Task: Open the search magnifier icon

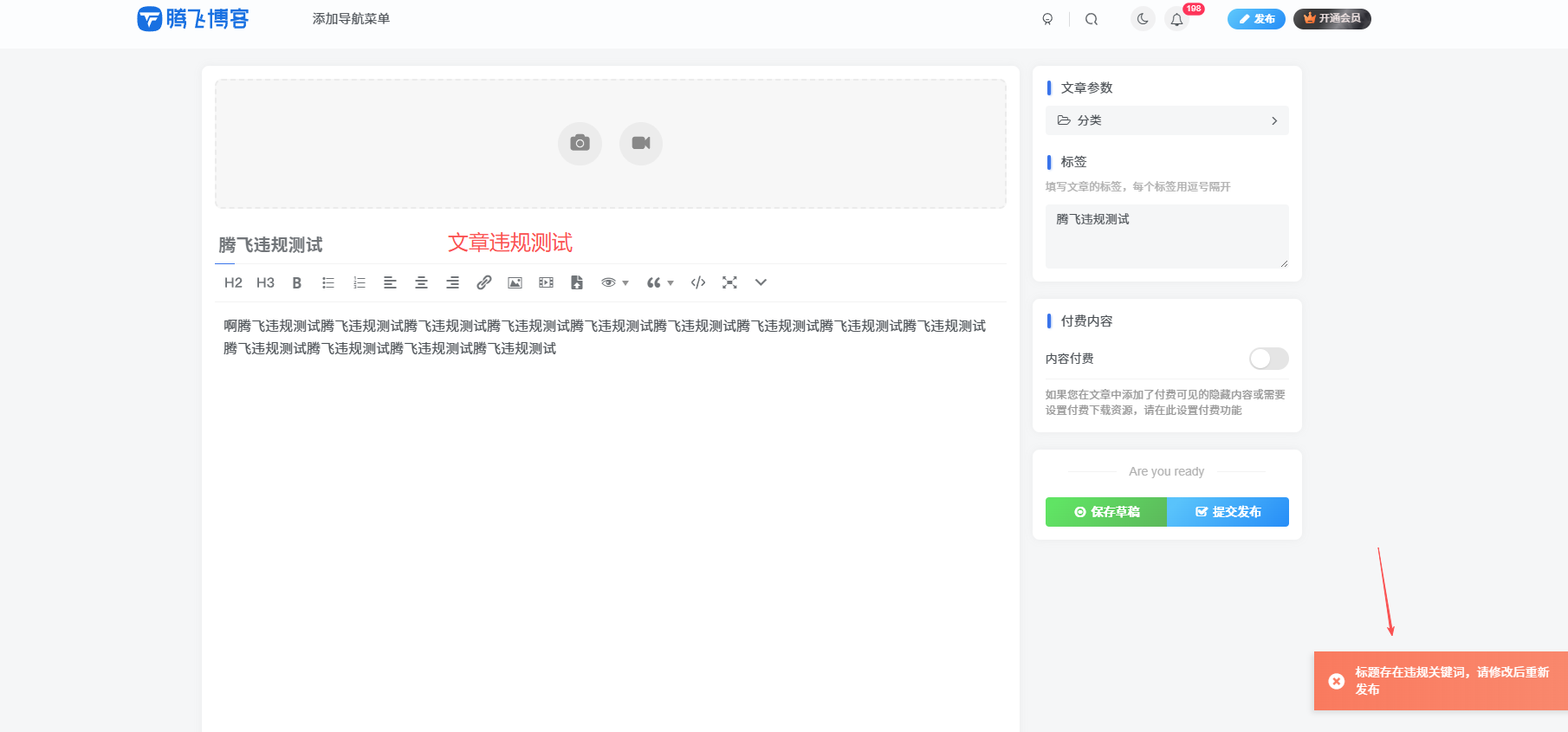Action: coord(1092,19)
